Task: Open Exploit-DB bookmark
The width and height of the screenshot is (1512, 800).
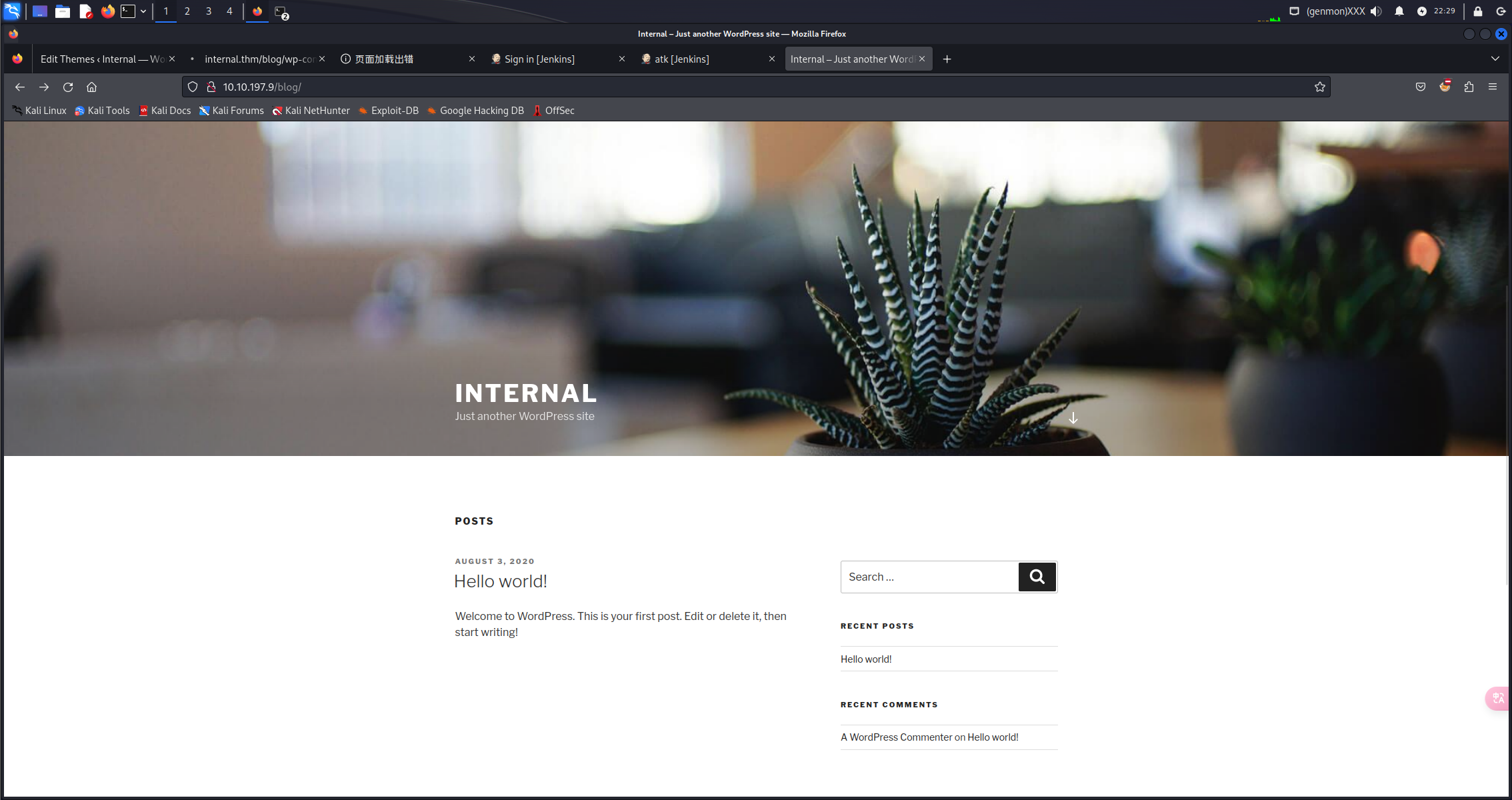Action: 394,111
